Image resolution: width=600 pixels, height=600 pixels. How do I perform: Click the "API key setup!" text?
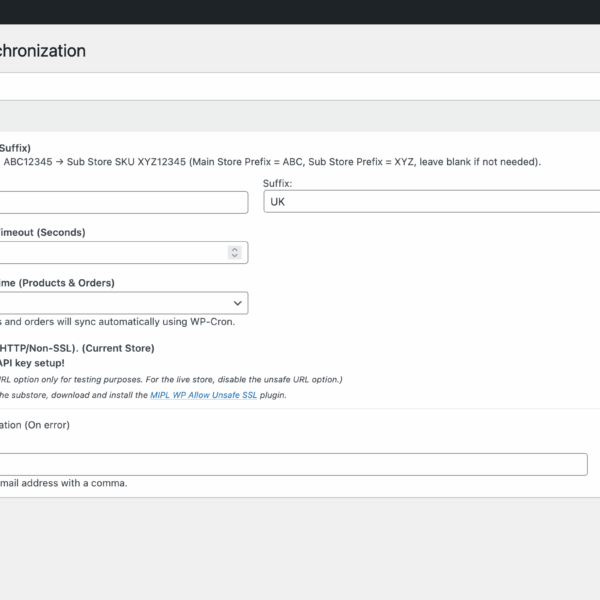pos(32,363)
